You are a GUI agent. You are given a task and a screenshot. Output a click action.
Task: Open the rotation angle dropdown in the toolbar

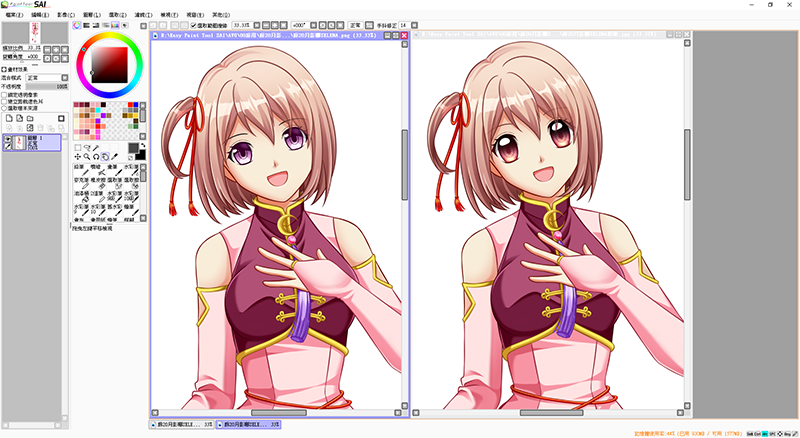tap(313, 25)
